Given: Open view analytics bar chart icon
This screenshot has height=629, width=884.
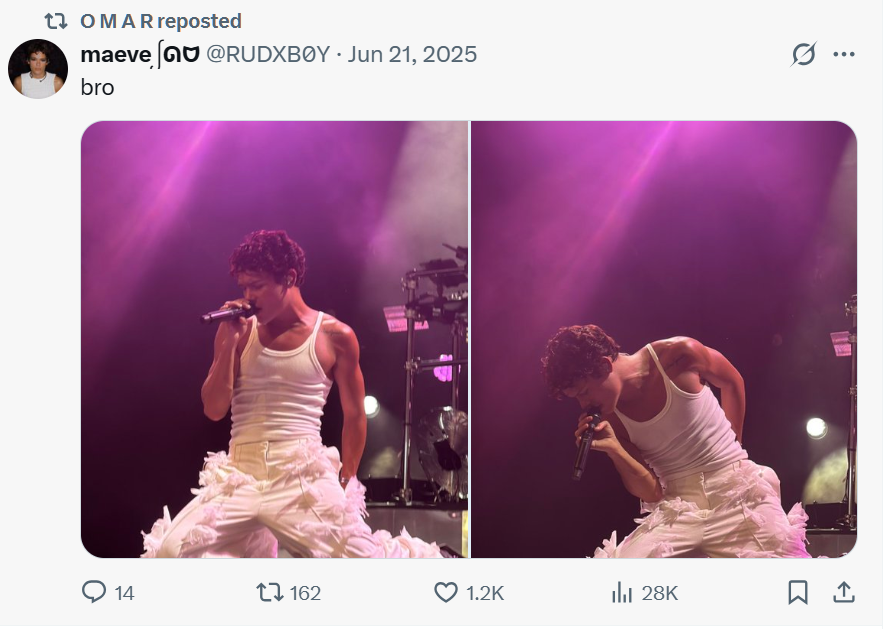Looking at the screenshot, I should click(x=622, y=593).
